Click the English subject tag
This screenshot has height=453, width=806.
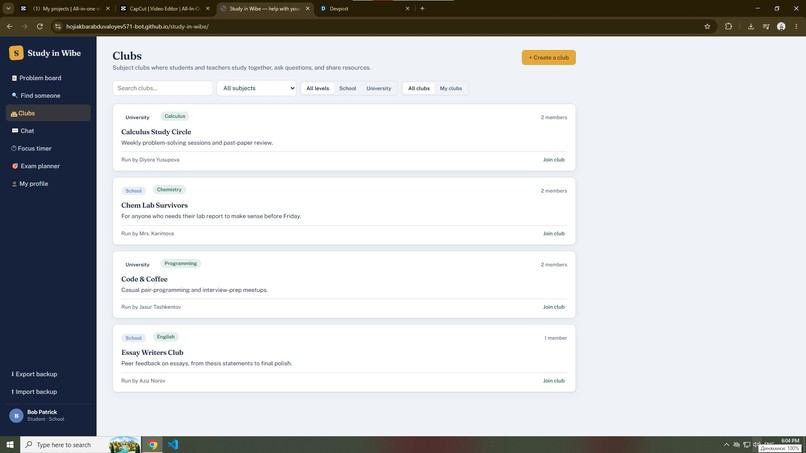coord(166,337)
